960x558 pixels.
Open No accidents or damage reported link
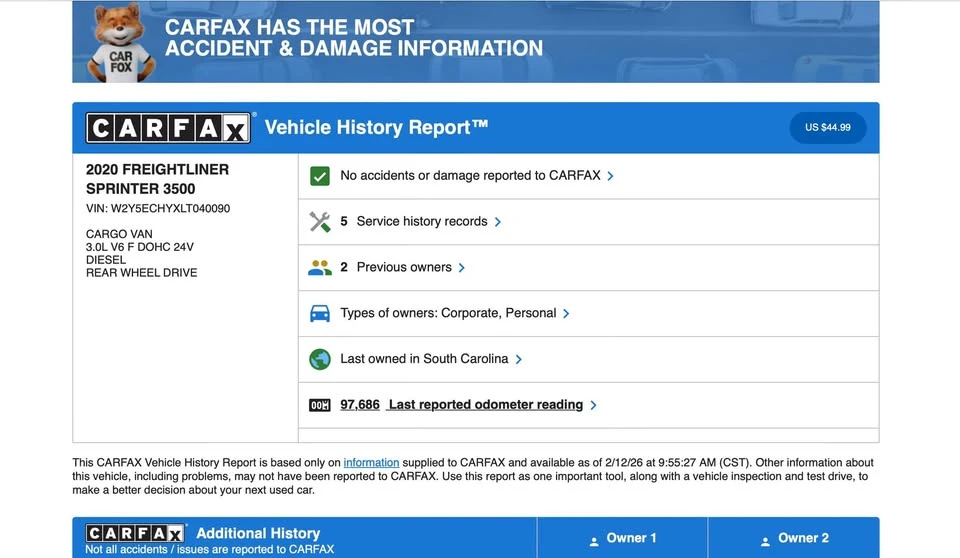click(470, 175)
